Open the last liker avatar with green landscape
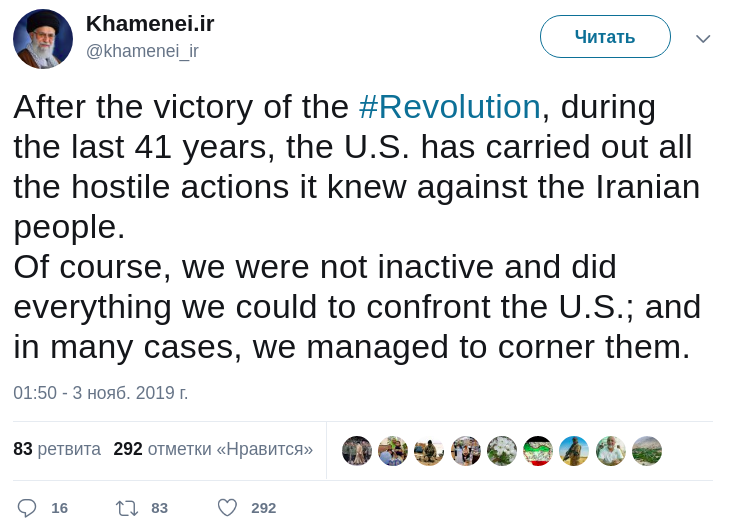This screenshot has height=525, width=729. (647, 451)
